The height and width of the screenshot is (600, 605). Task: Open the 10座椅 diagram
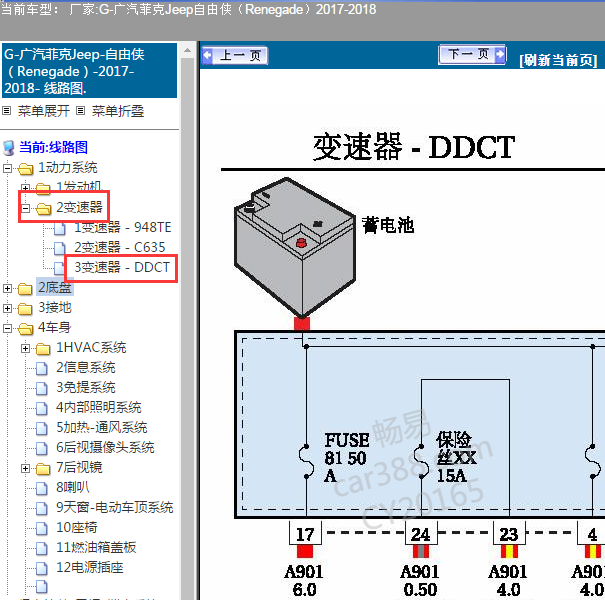pyautogui.click(x=77, y=527)
